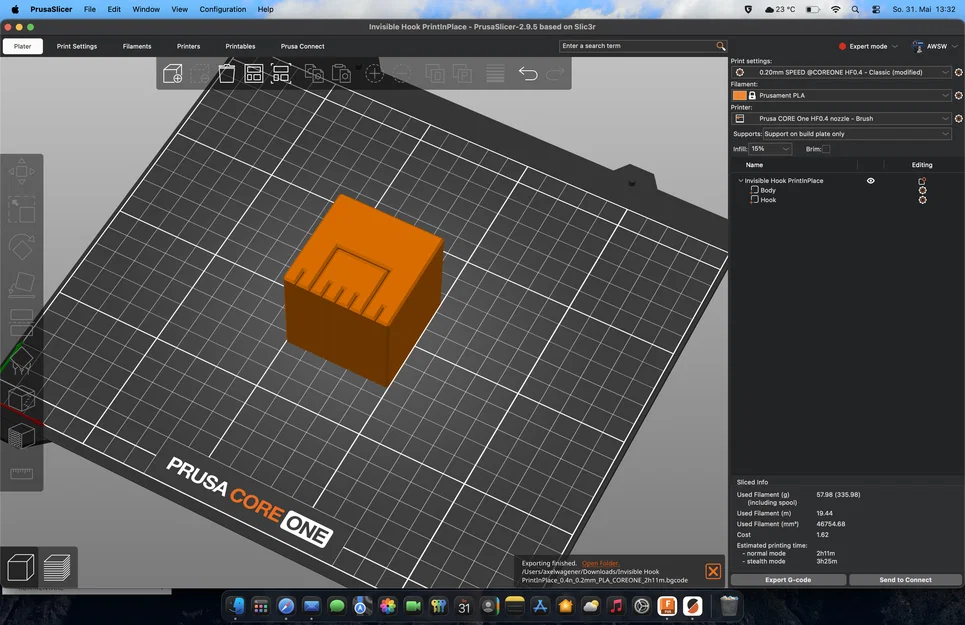Switch to 3D editor view

pyautogui.click(x=20, y=567)
